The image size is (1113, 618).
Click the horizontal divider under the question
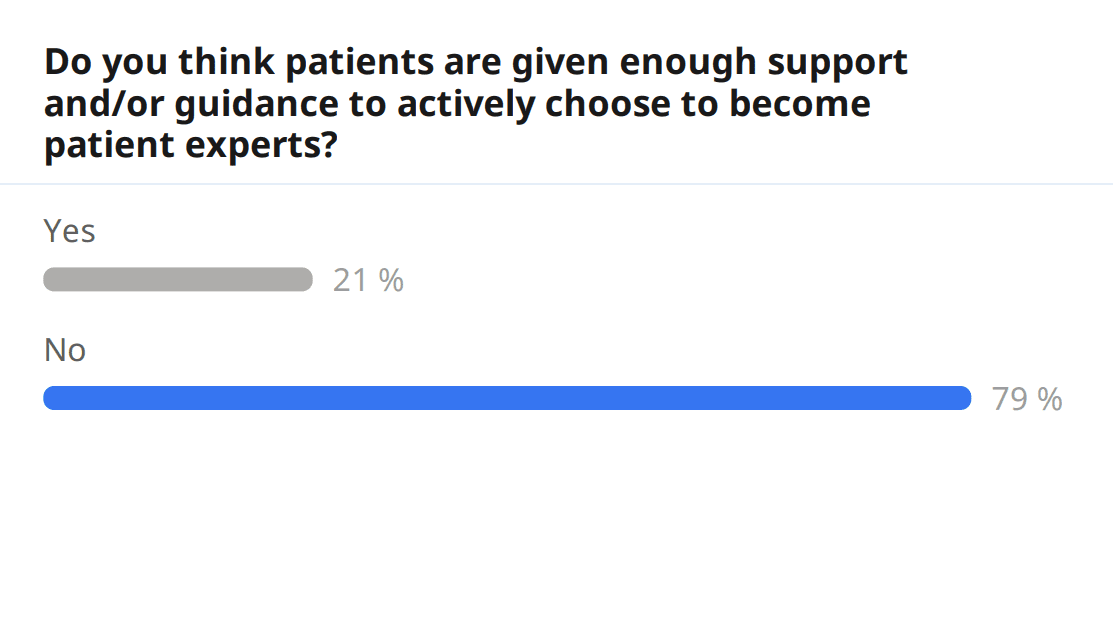[556, 184]
